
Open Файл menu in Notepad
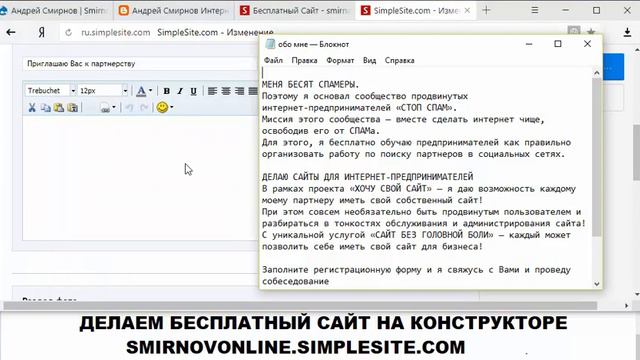(273, 60)
